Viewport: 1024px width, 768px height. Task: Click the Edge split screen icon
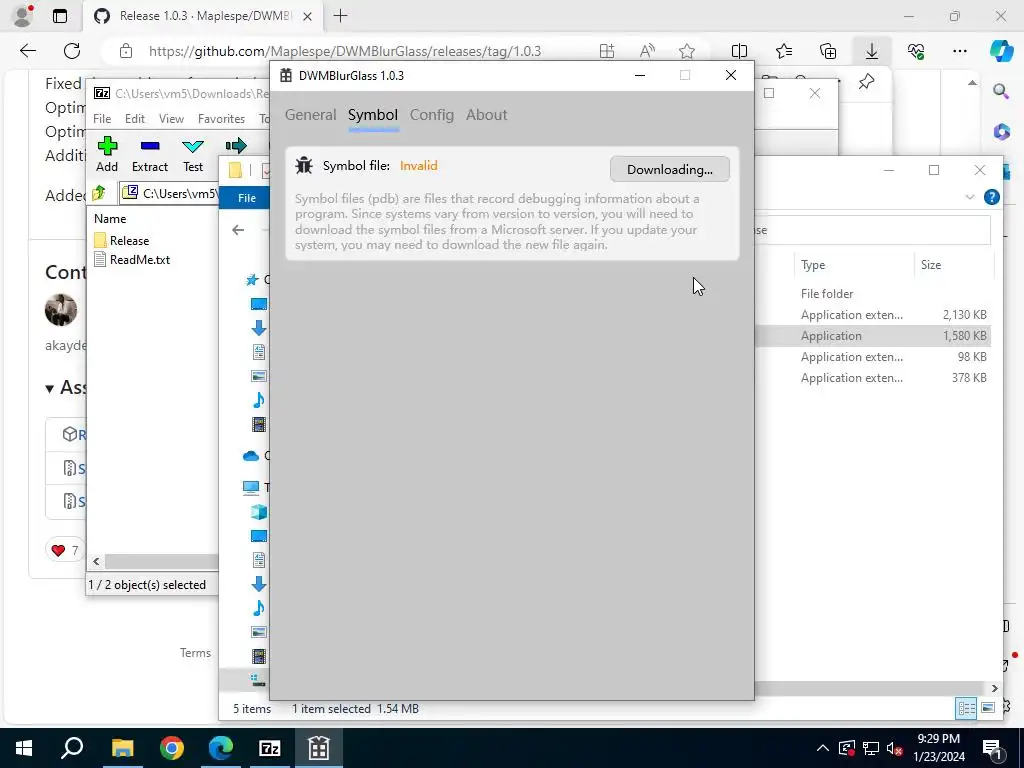pos(739,51)
